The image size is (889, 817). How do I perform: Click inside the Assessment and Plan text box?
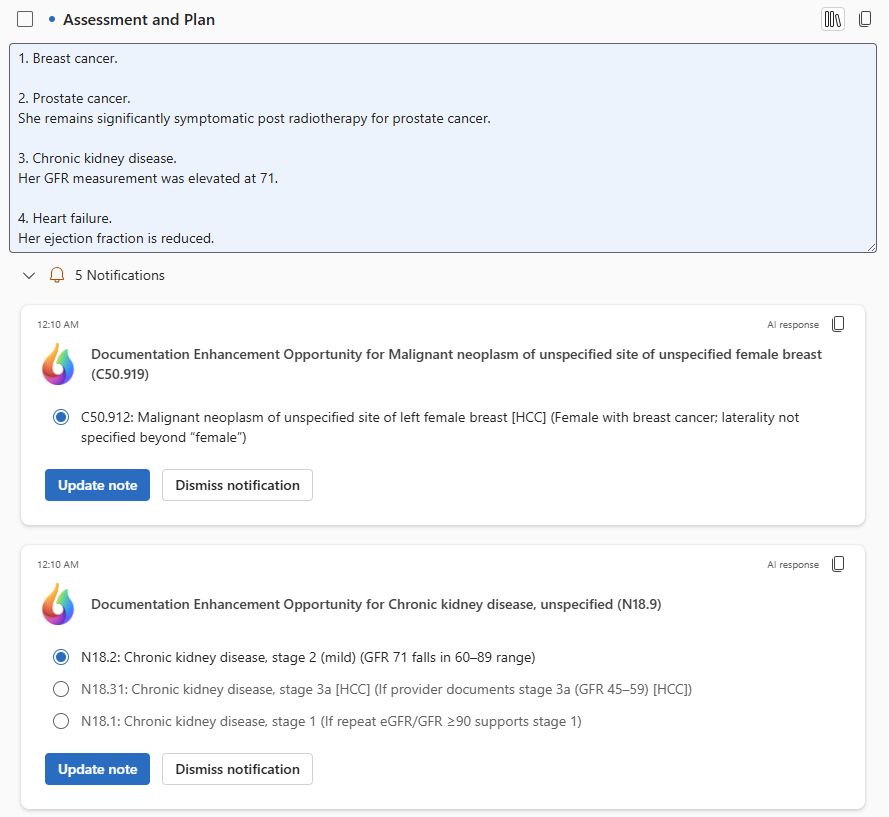point(443,148)
